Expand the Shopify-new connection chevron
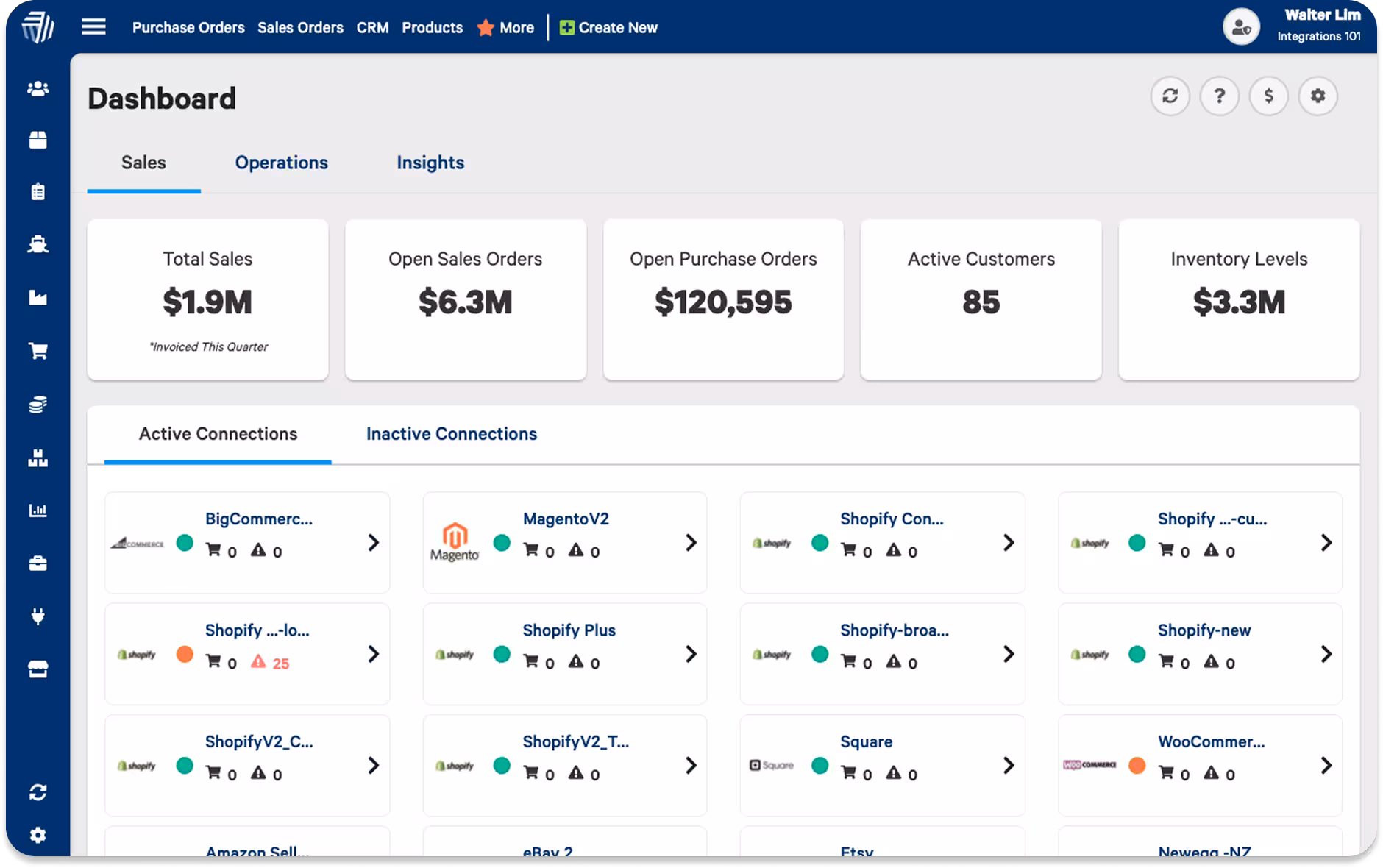 tap(1326, 654)
